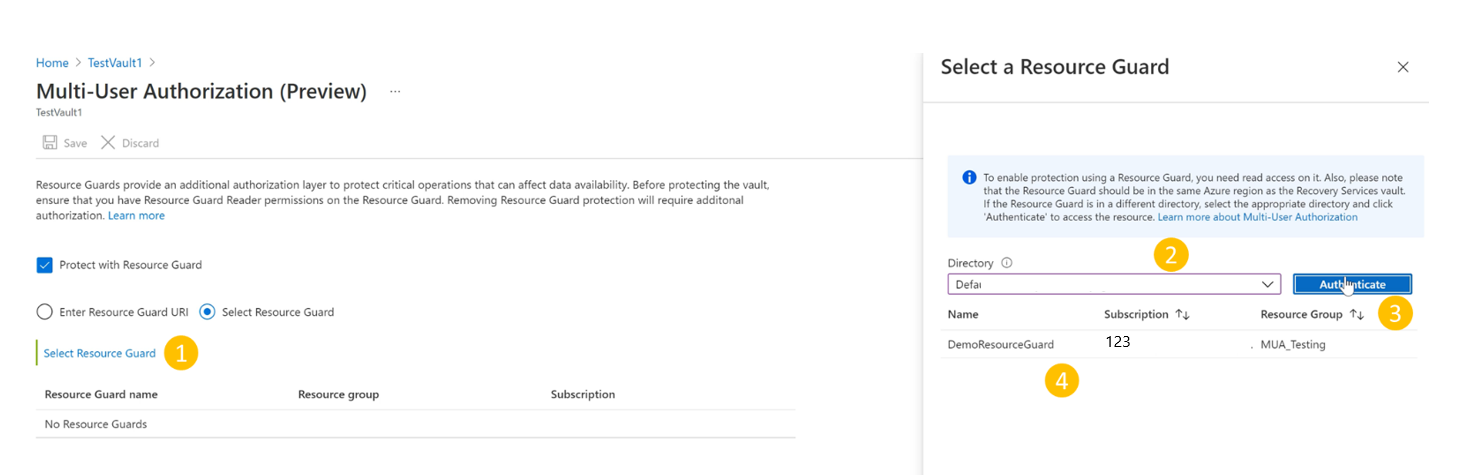This screenshot has height=475, width=1460.
Task: Close the Select a Resource Guard panel
Action: tap(1403, 67)
